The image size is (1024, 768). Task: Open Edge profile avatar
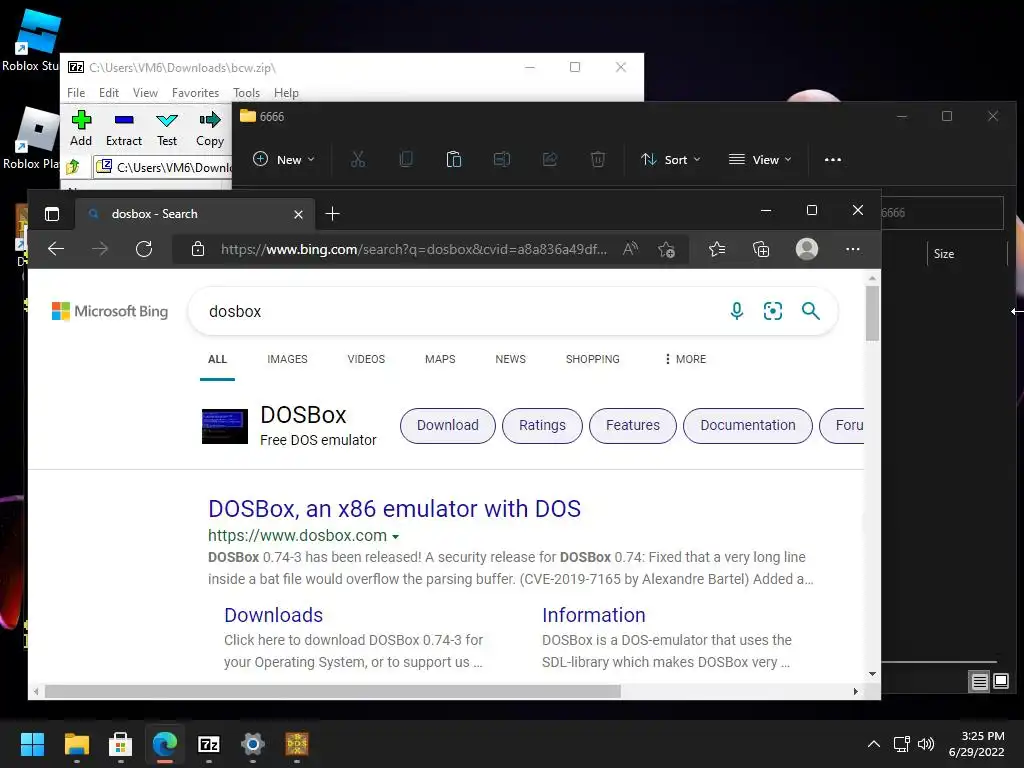point(807,249)
